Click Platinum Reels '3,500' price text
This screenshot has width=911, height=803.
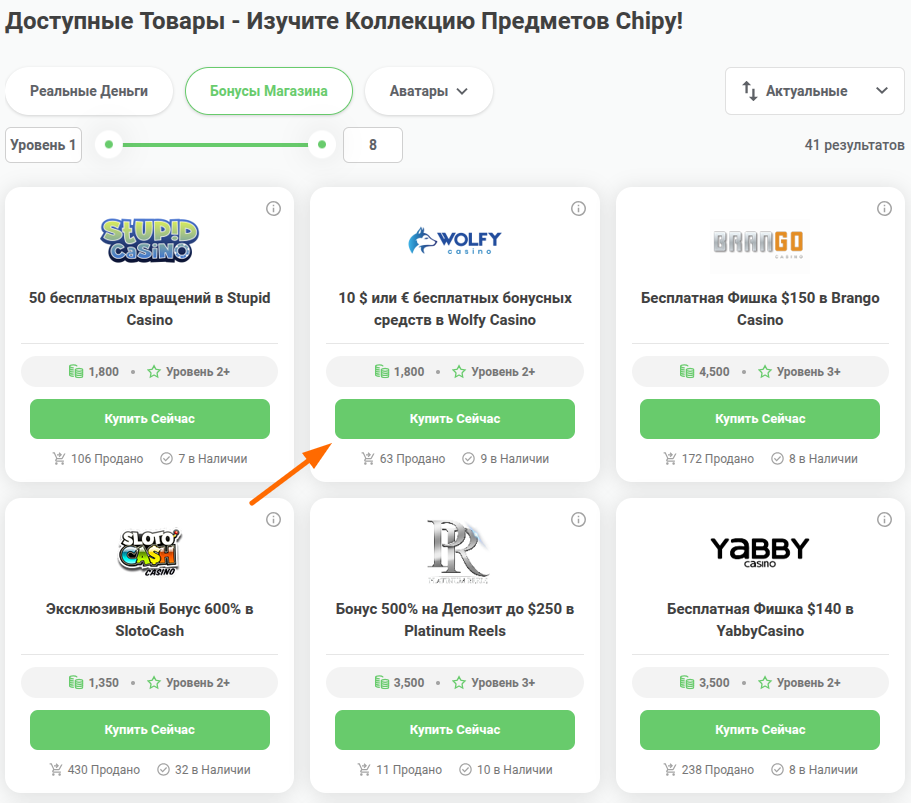[x=409, y=683]
